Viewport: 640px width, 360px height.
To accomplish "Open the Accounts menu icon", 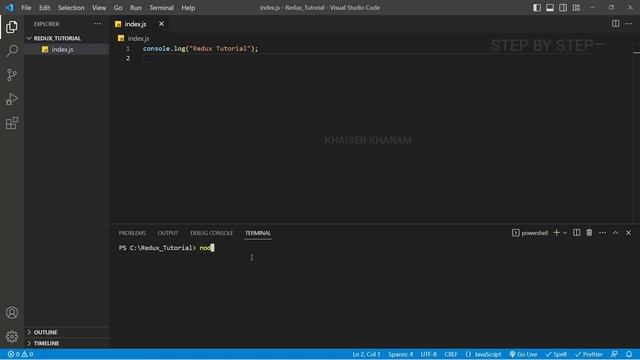I will (x=12, y=313).
